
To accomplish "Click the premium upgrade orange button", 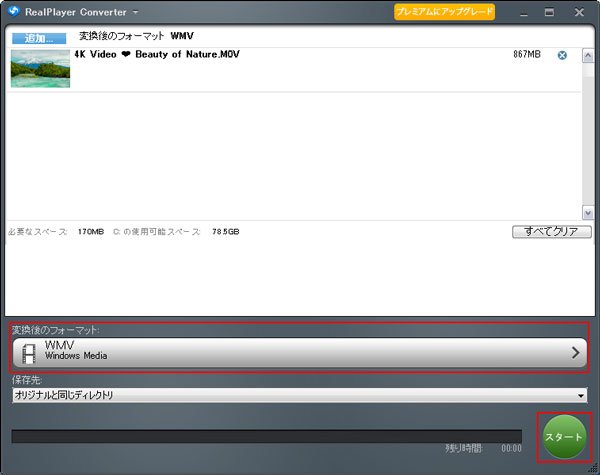I will point(444,12).
